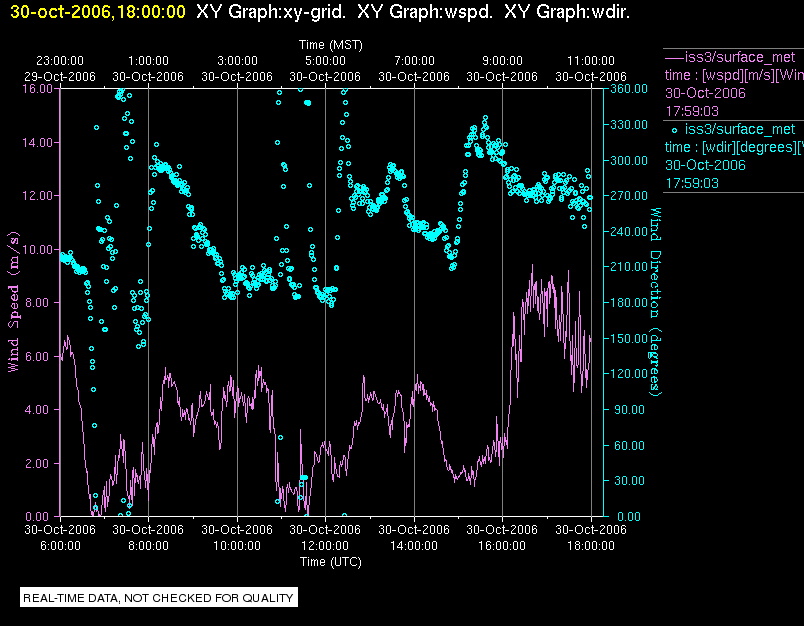This screenshot has height=626, width=804.
Task: Click the pink "30-Oct-2006" legend date
Action: (705, 93)
